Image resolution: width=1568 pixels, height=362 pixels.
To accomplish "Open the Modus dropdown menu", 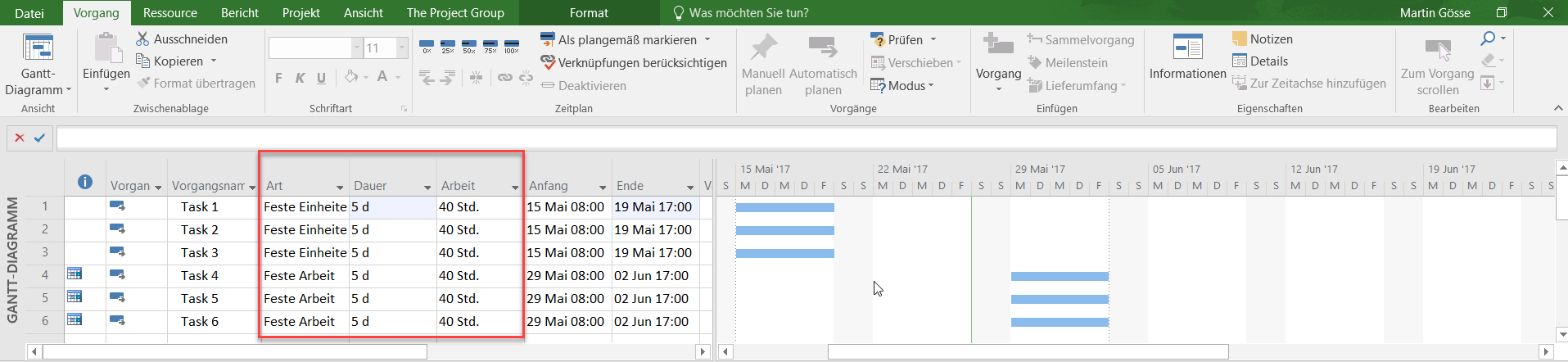I will 902,86.
